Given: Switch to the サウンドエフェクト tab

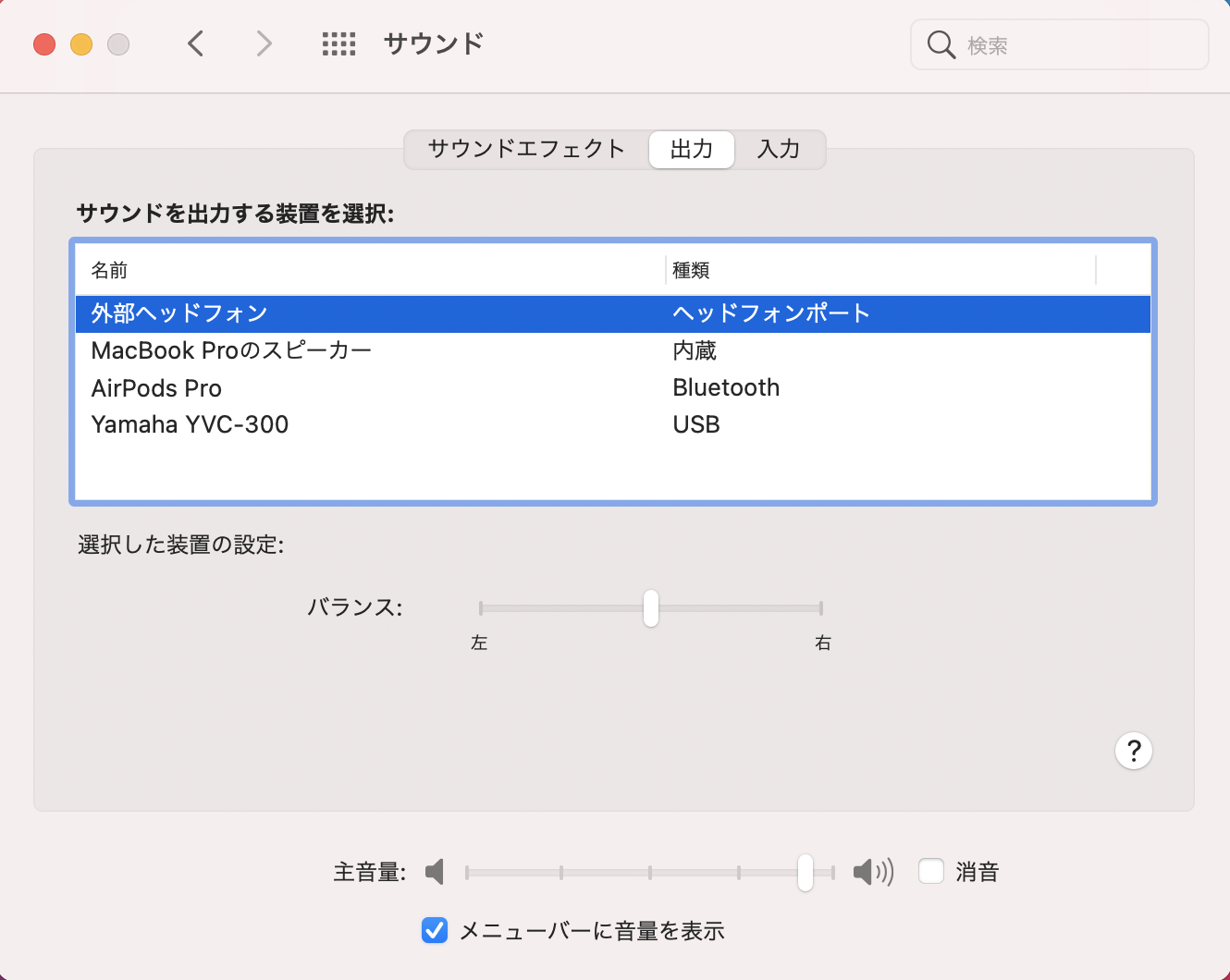Looking at the screenshot, I should tap(526, 149).
